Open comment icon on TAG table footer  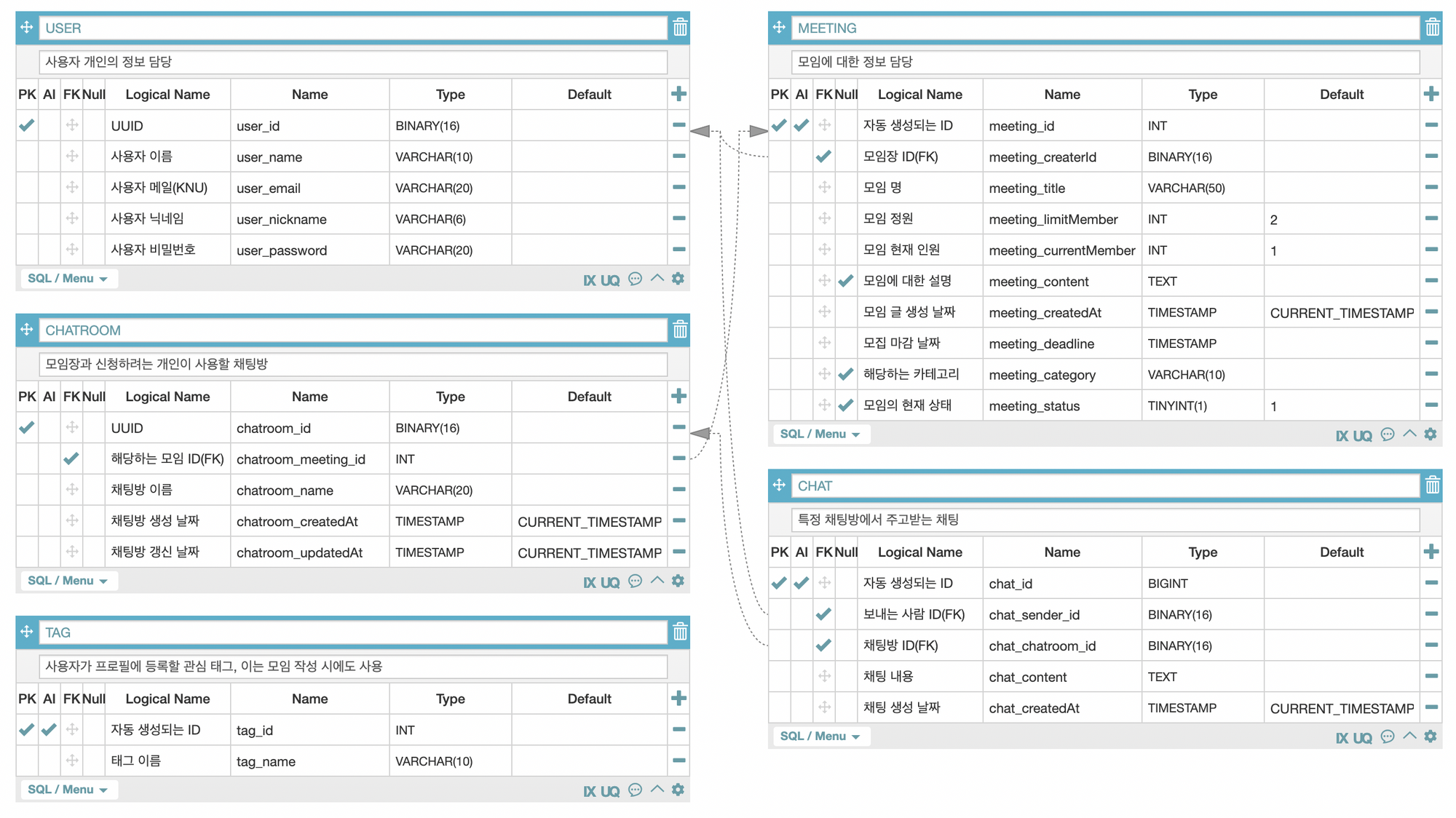[635, 790]
